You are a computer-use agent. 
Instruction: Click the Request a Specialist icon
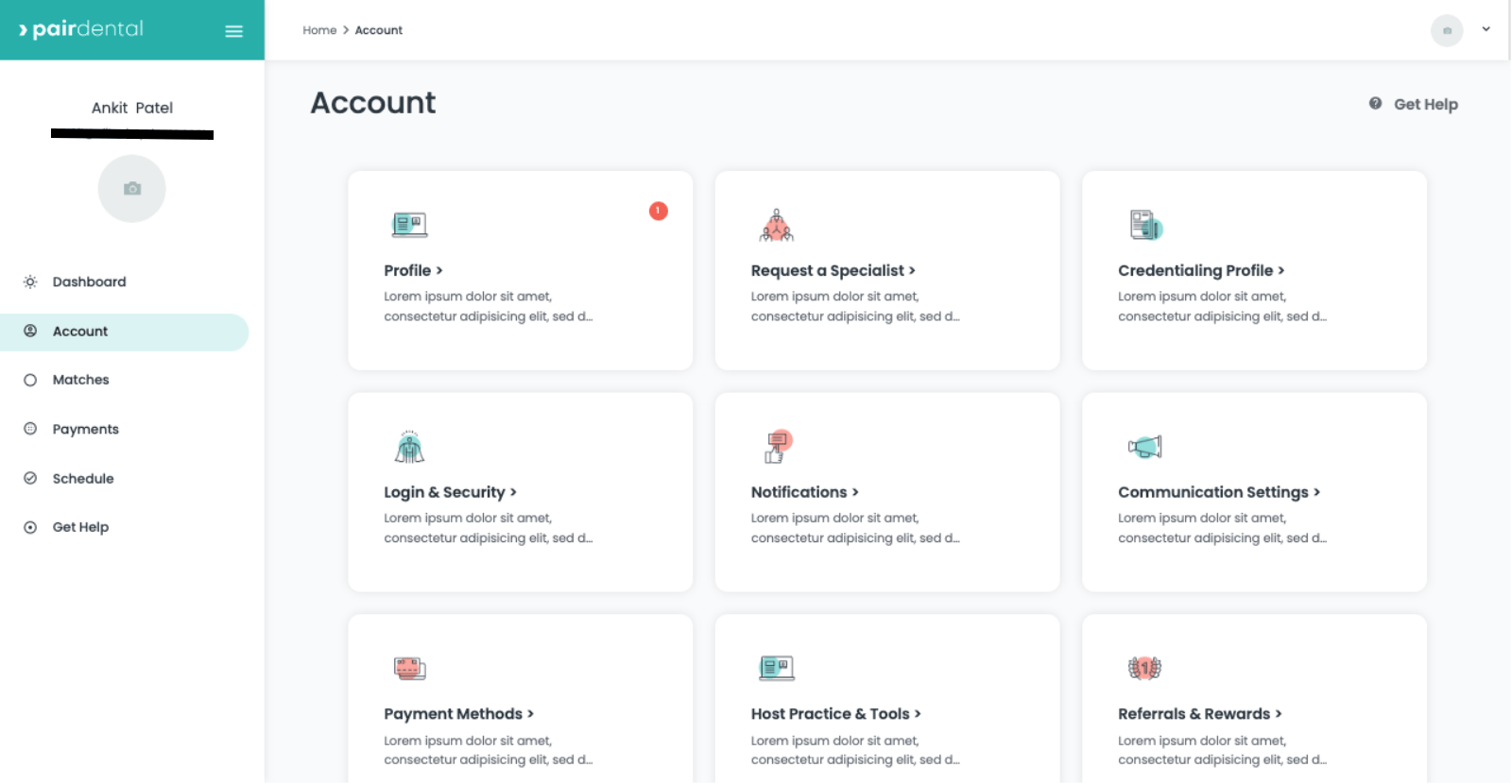(x=777, y=226)
